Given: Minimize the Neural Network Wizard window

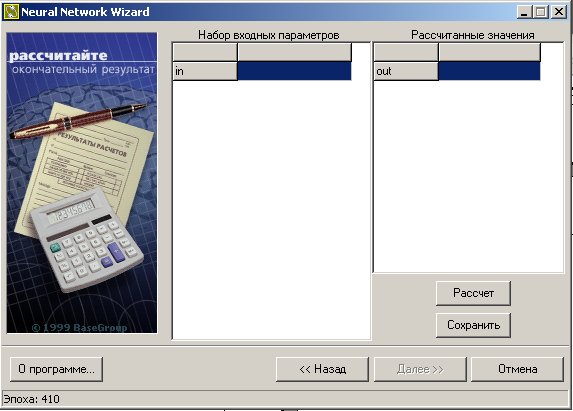Looking at the screenshot, I should tap(524, 12).
